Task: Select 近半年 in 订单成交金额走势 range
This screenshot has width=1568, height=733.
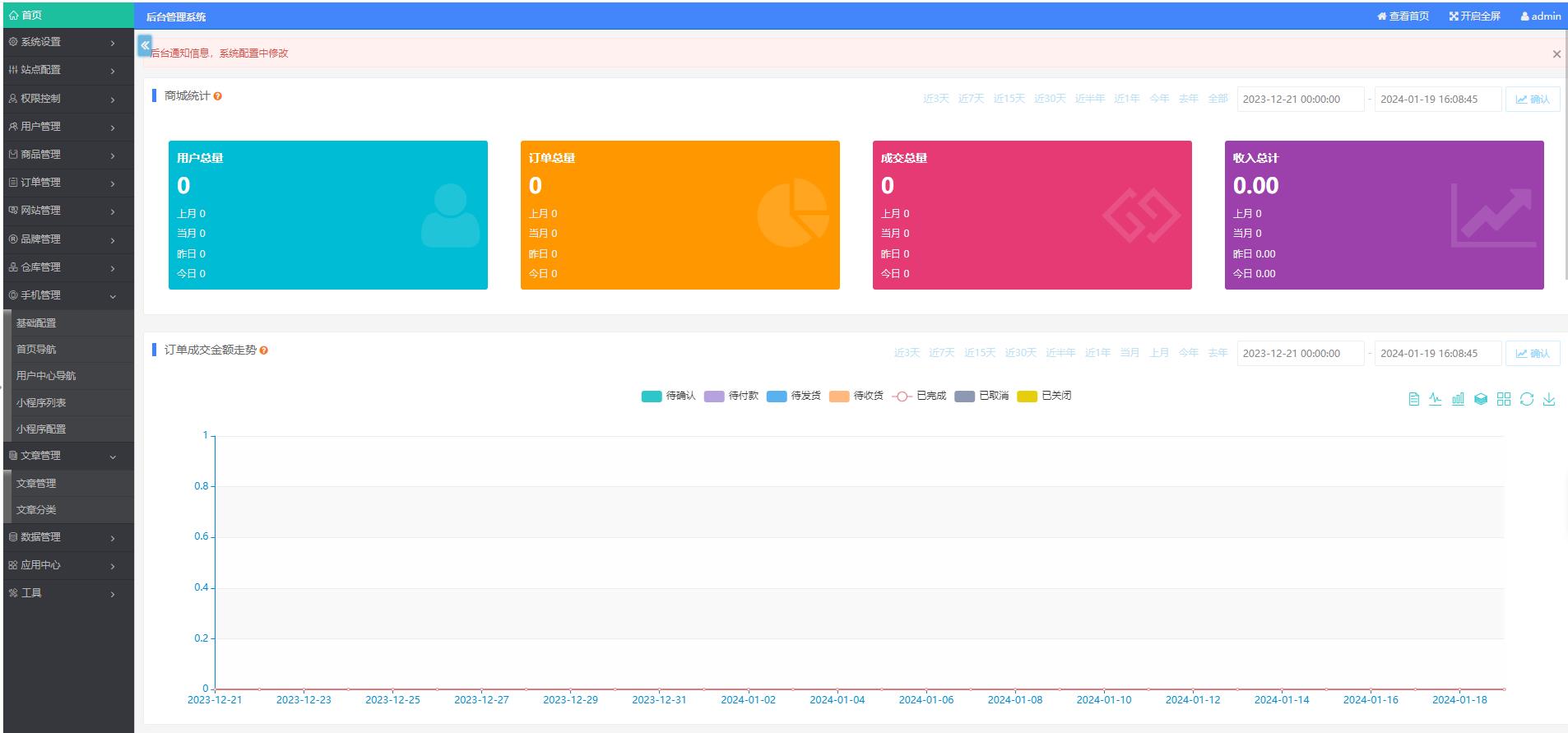Action: click(1060, 353)
